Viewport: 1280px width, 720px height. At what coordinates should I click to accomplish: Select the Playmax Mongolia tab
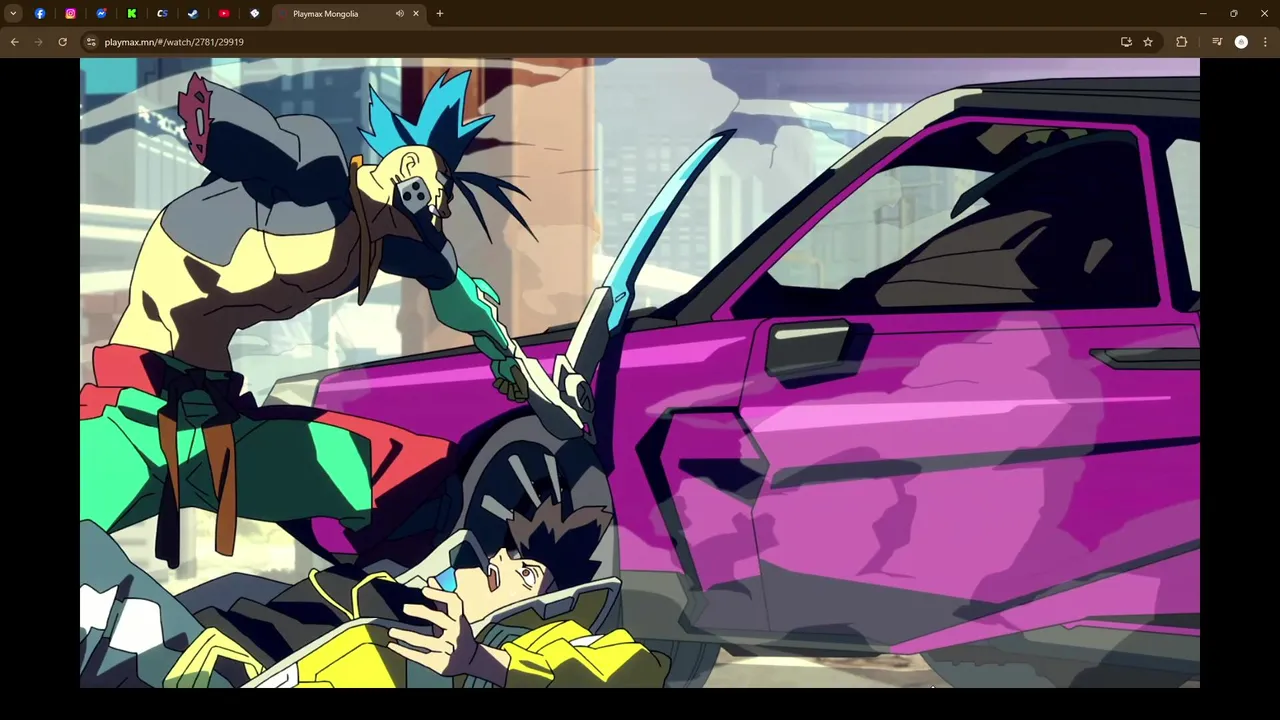349,14
